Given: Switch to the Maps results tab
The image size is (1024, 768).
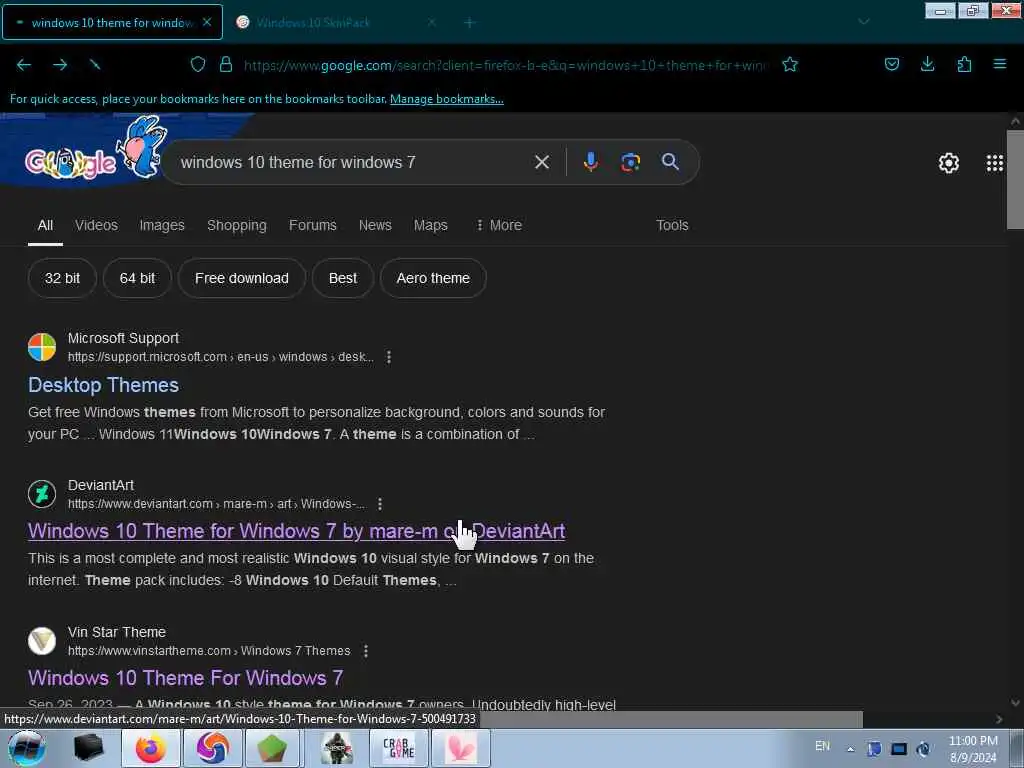Looking at the screenshot, I should pyautogui.click(x=430, y=225).
